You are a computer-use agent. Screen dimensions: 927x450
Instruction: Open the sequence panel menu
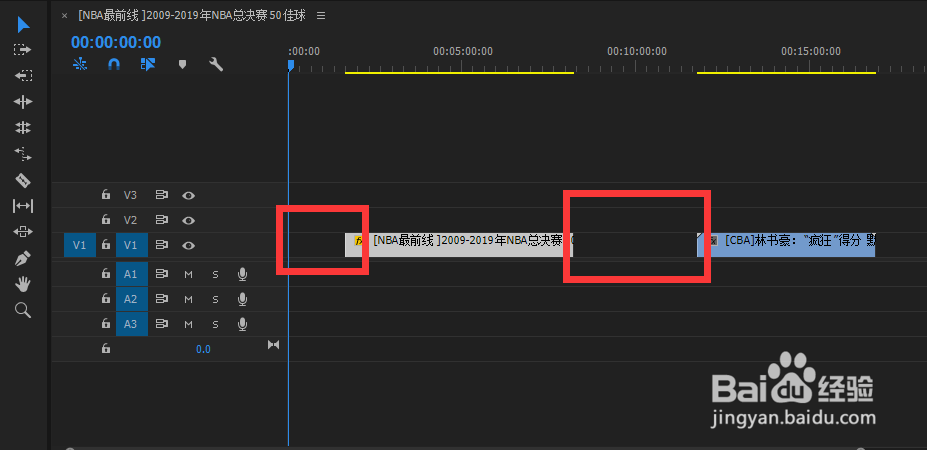[x=321, y=16]
